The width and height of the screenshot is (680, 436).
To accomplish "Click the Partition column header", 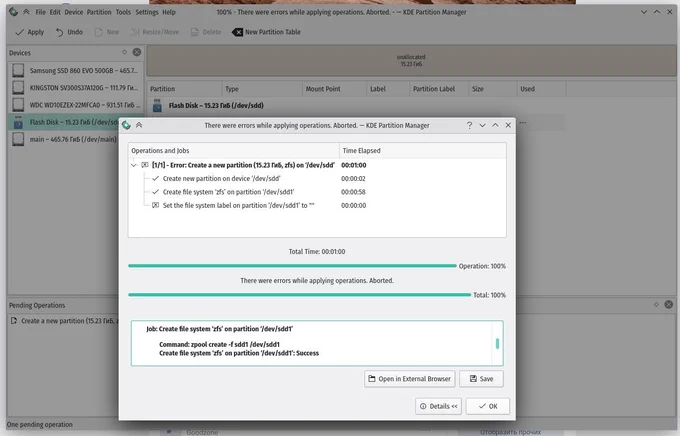I will [184, 89].
